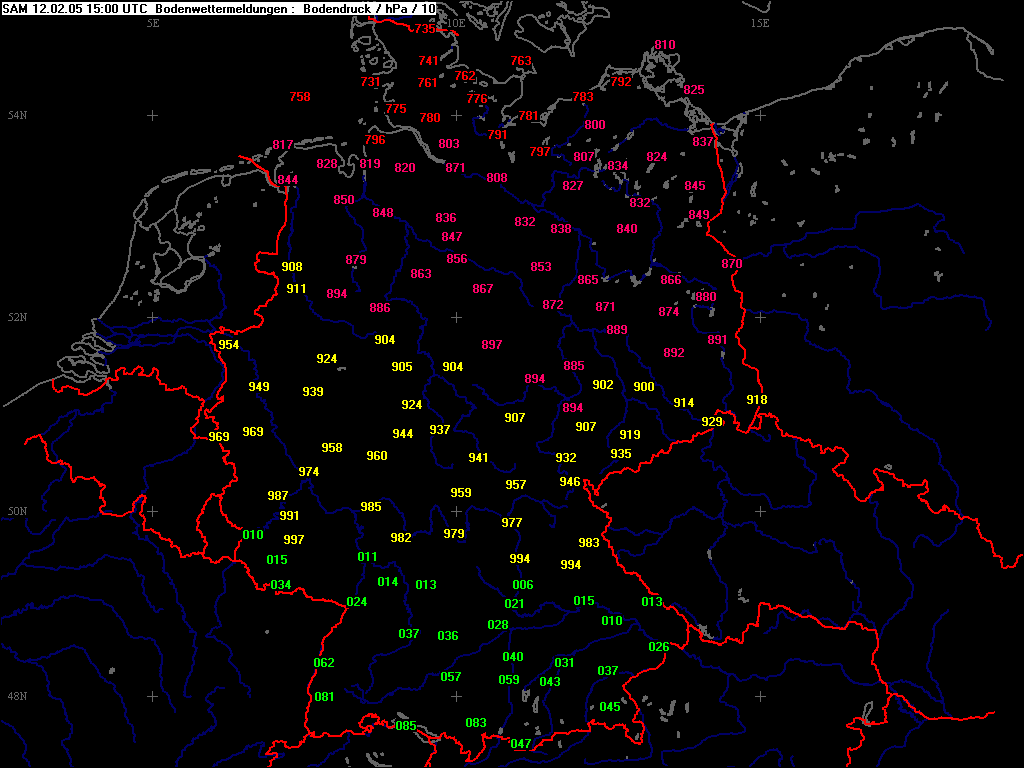Image resolution: width=1024 pixels, height=768 pixels.
Task: Select the red station value 735
Action: (426, 29)
